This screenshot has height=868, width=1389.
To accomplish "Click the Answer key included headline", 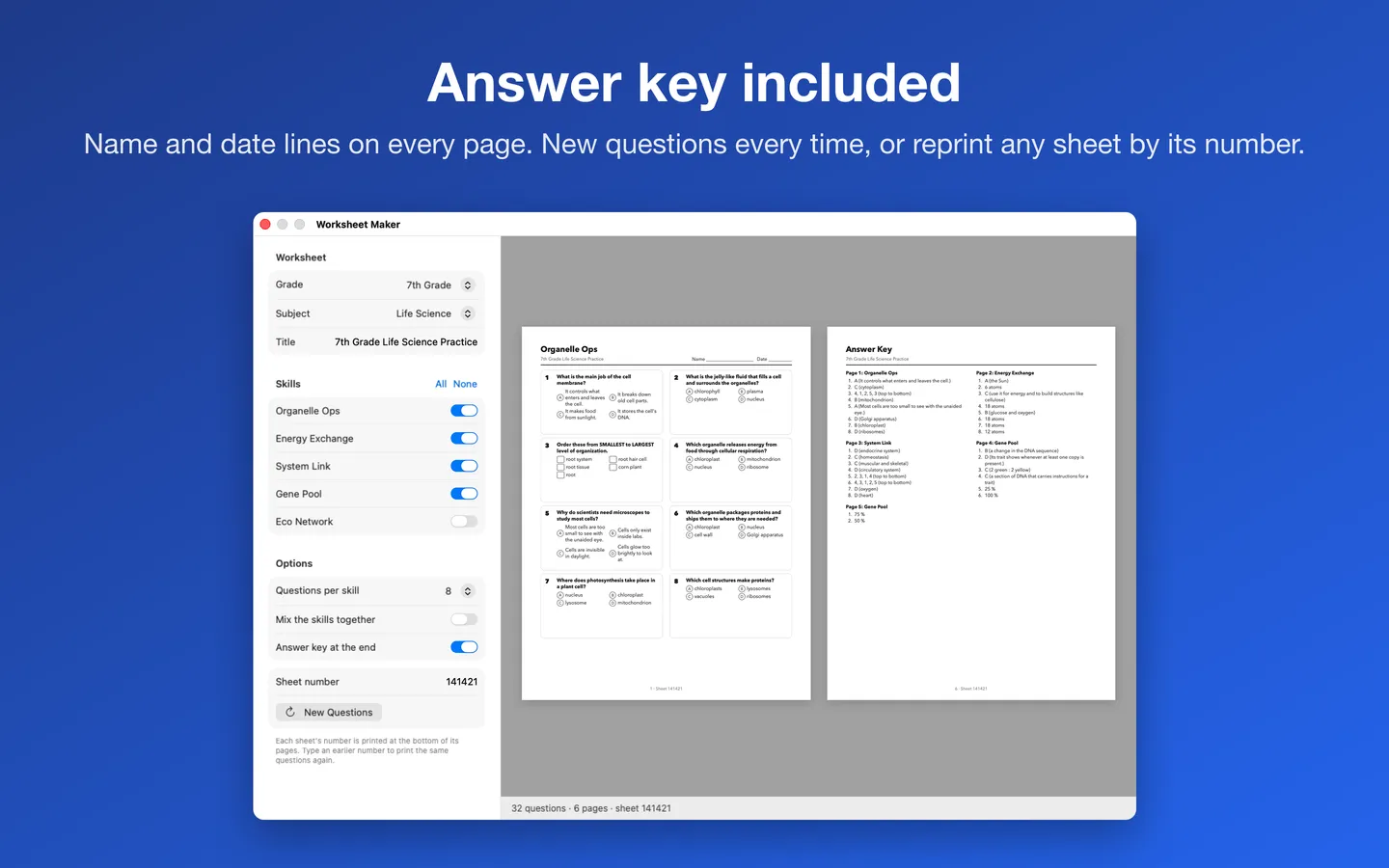I will 694,83.
